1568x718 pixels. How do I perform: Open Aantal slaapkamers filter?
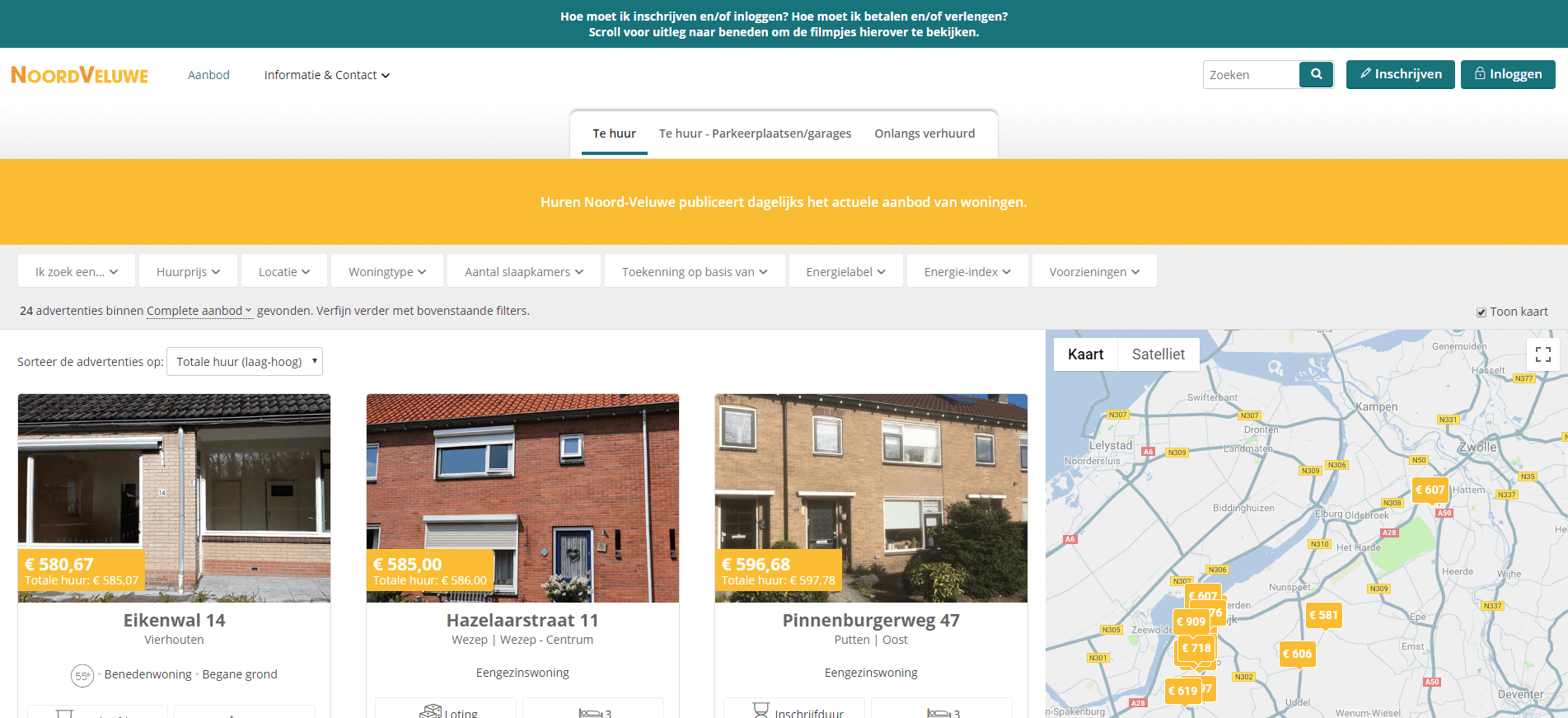[524, 271]
